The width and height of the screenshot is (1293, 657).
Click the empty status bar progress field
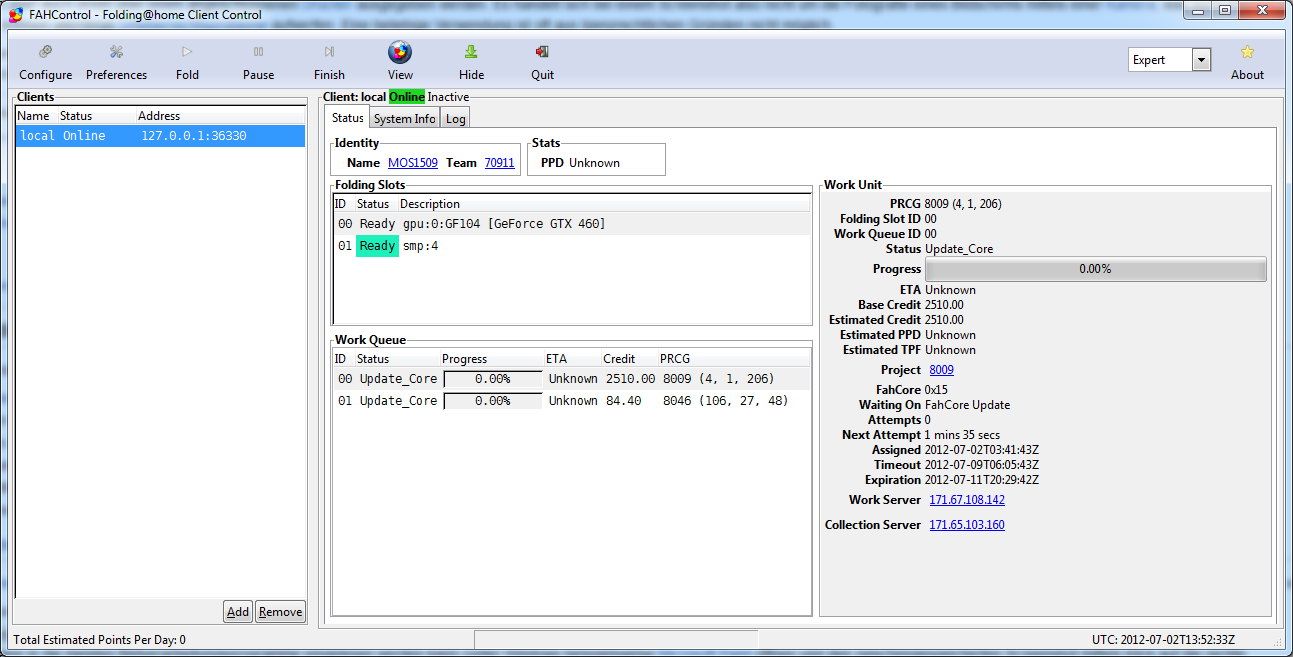click(615, 640)
